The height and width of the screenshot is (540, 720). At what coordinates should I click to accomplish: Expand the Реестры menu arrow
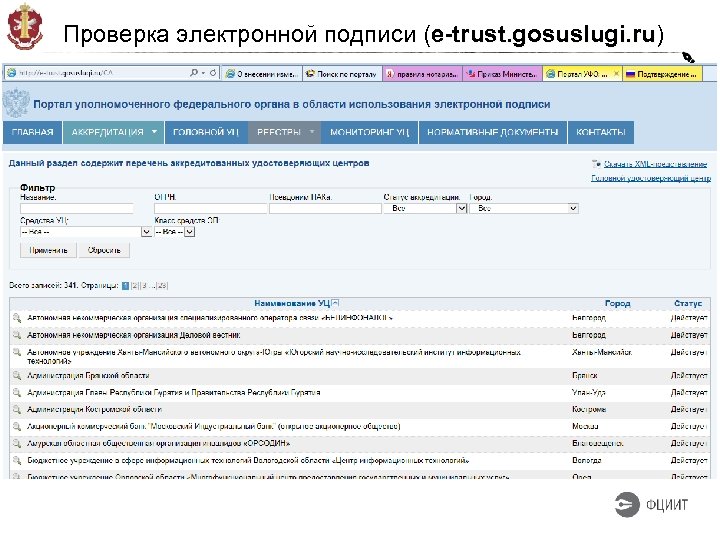tap(312, 132)
